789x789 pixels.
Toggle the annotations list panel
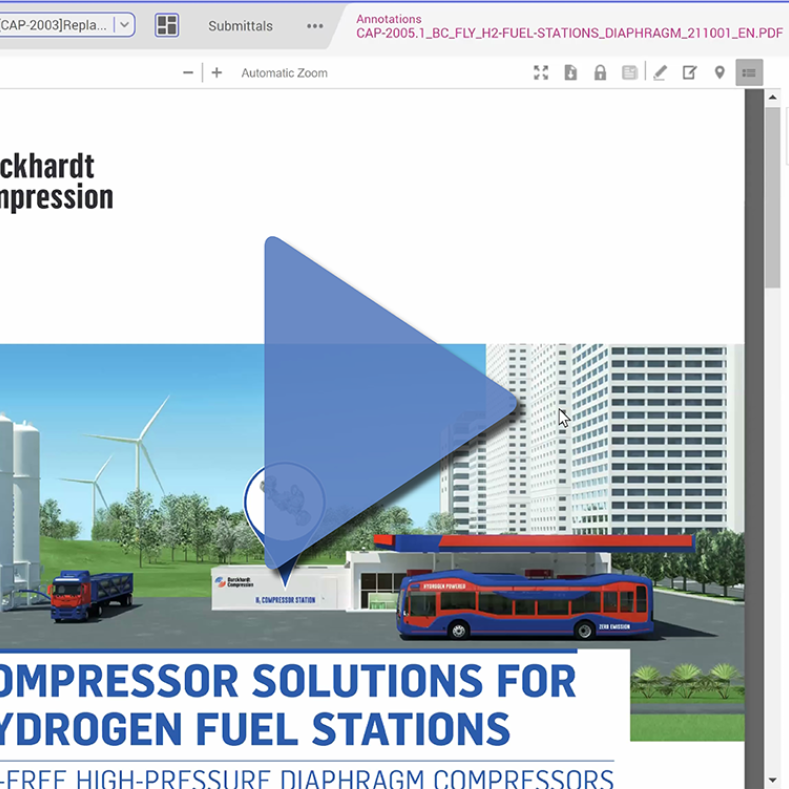[x=749, y=73]
